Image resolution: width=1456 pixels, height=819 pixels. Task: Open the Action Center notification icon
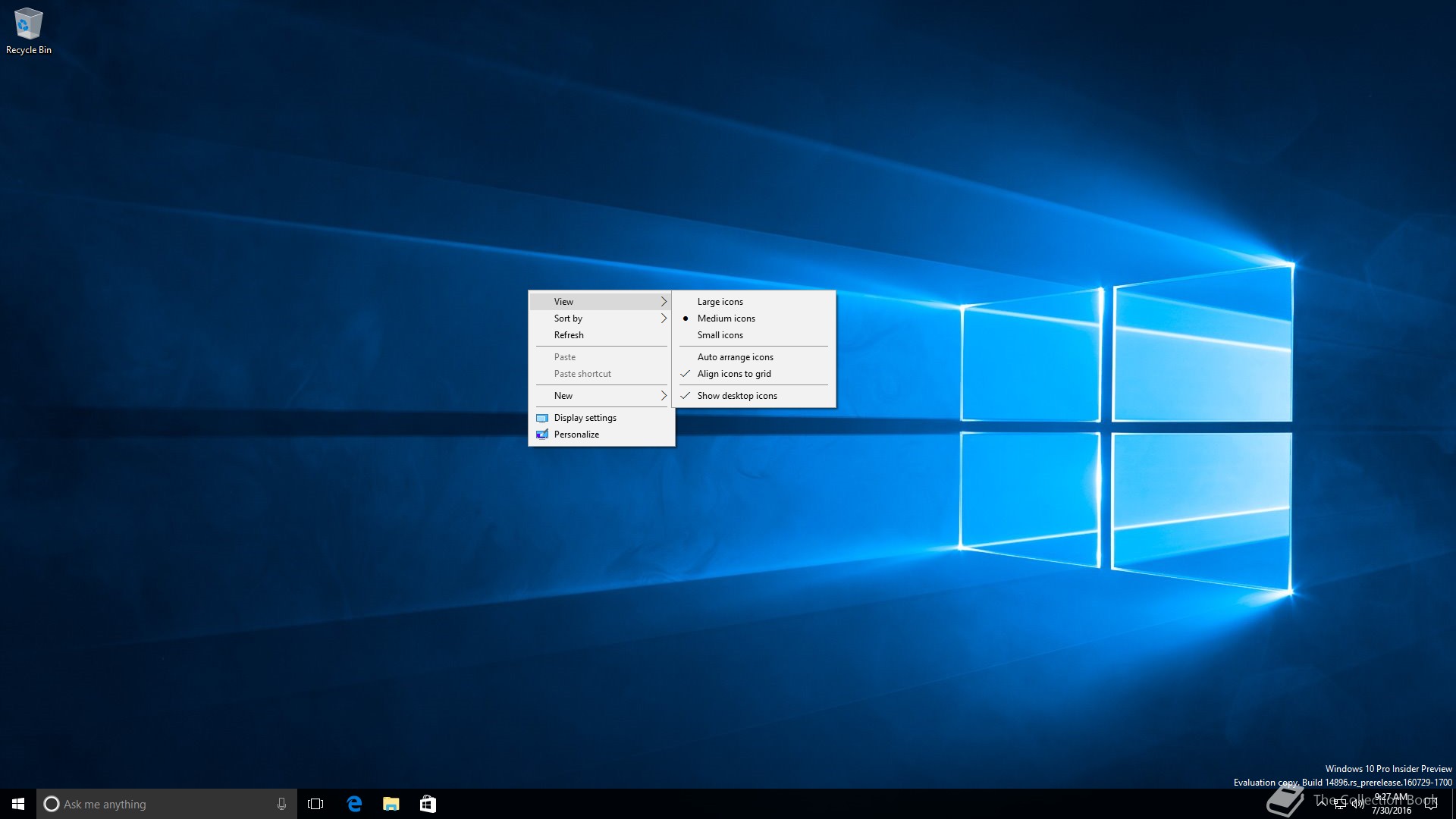click(1431, 804)
